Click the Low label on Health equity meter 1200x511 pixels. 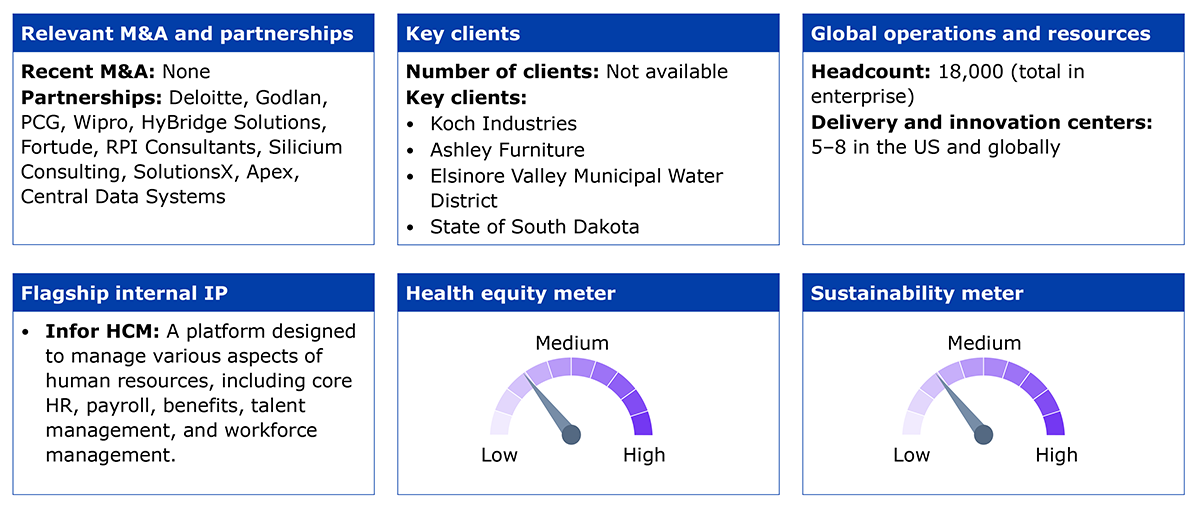coord(499,455)
